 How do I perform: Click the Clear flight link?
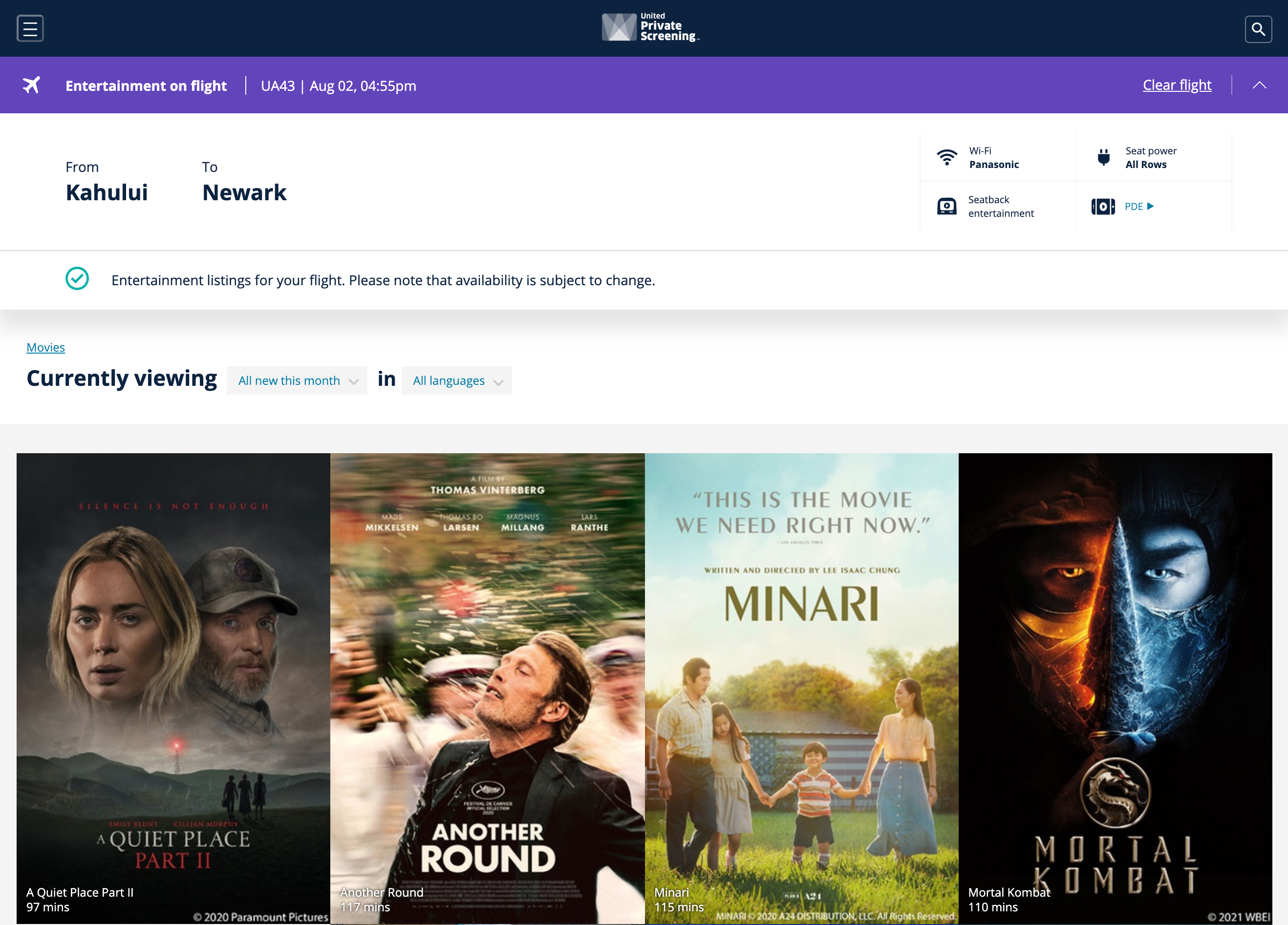tap(1177, 85)
